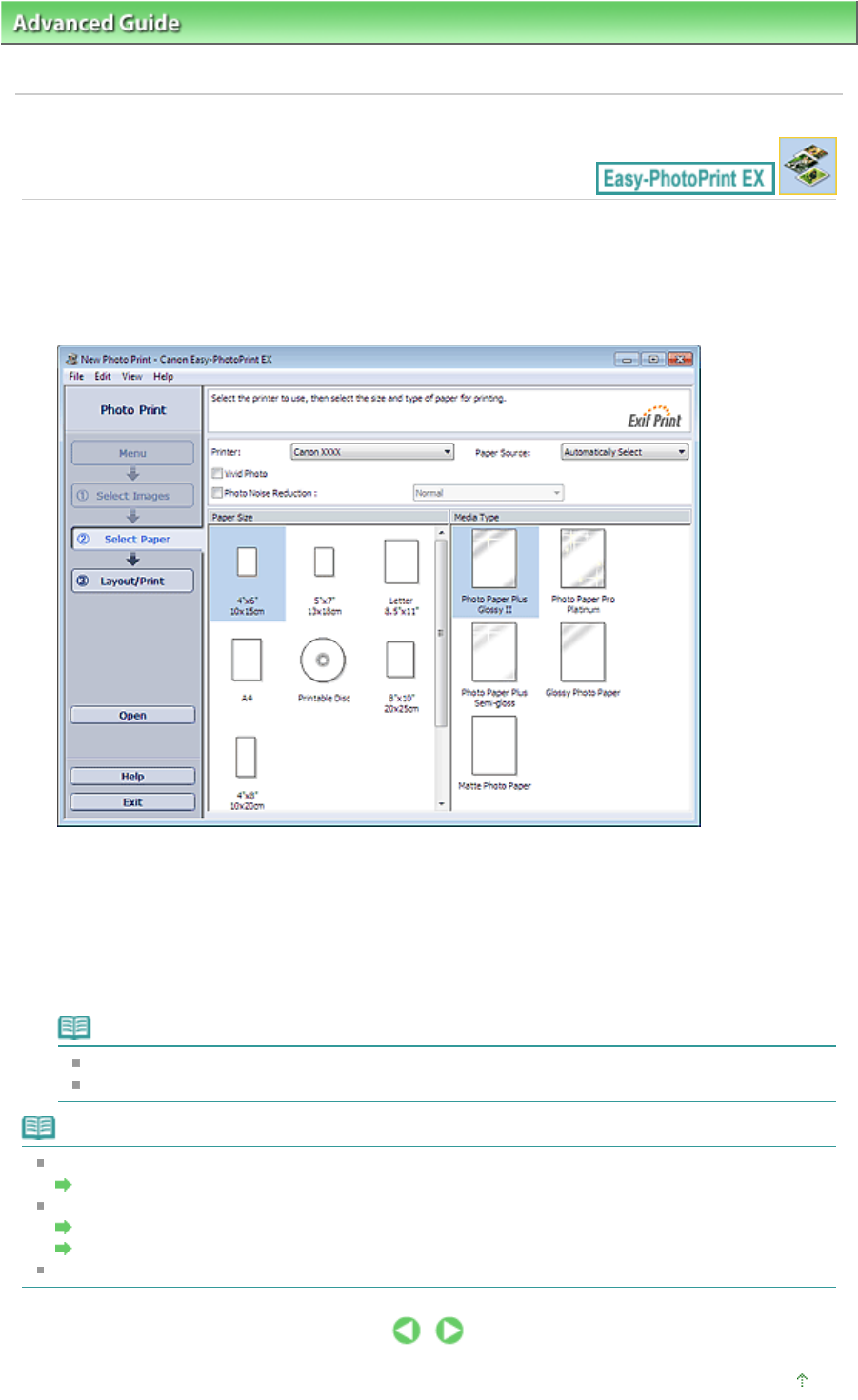Select the 4"x6" 10x15cm paper size icon
858x1400 pixels.
(247, 562)
